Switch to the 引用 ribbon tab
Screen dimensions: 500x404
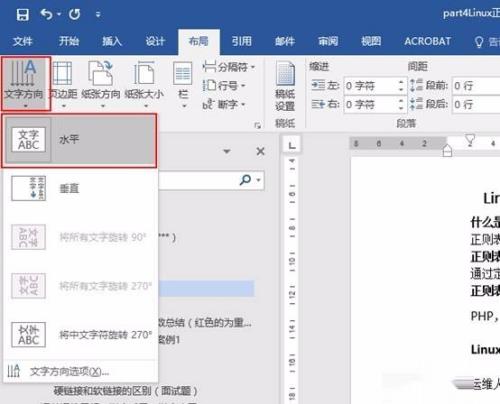[242, 41]
